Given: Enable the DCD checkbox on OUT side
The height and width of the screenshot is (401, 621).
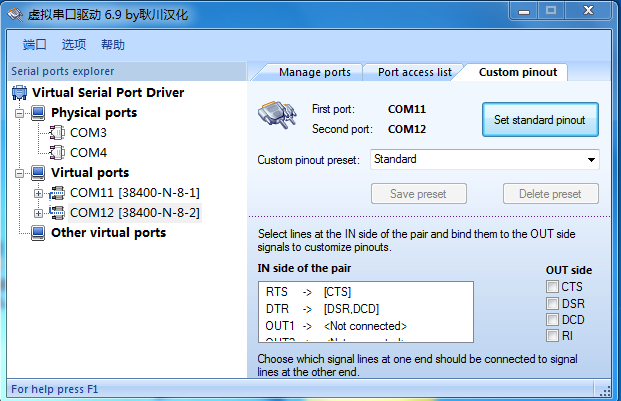Looking at the screenshot, I should [552, 319].
